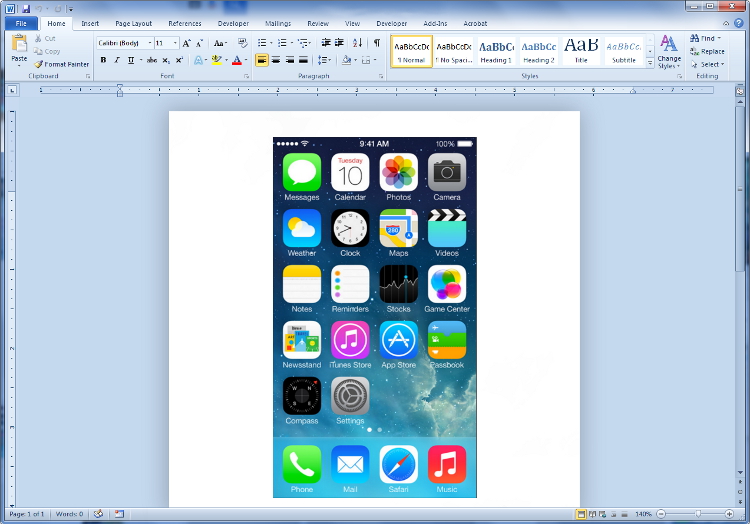This screenshot has width=750, height=524.
Task: Switch to Outline view icon
Action: [614, 514]
